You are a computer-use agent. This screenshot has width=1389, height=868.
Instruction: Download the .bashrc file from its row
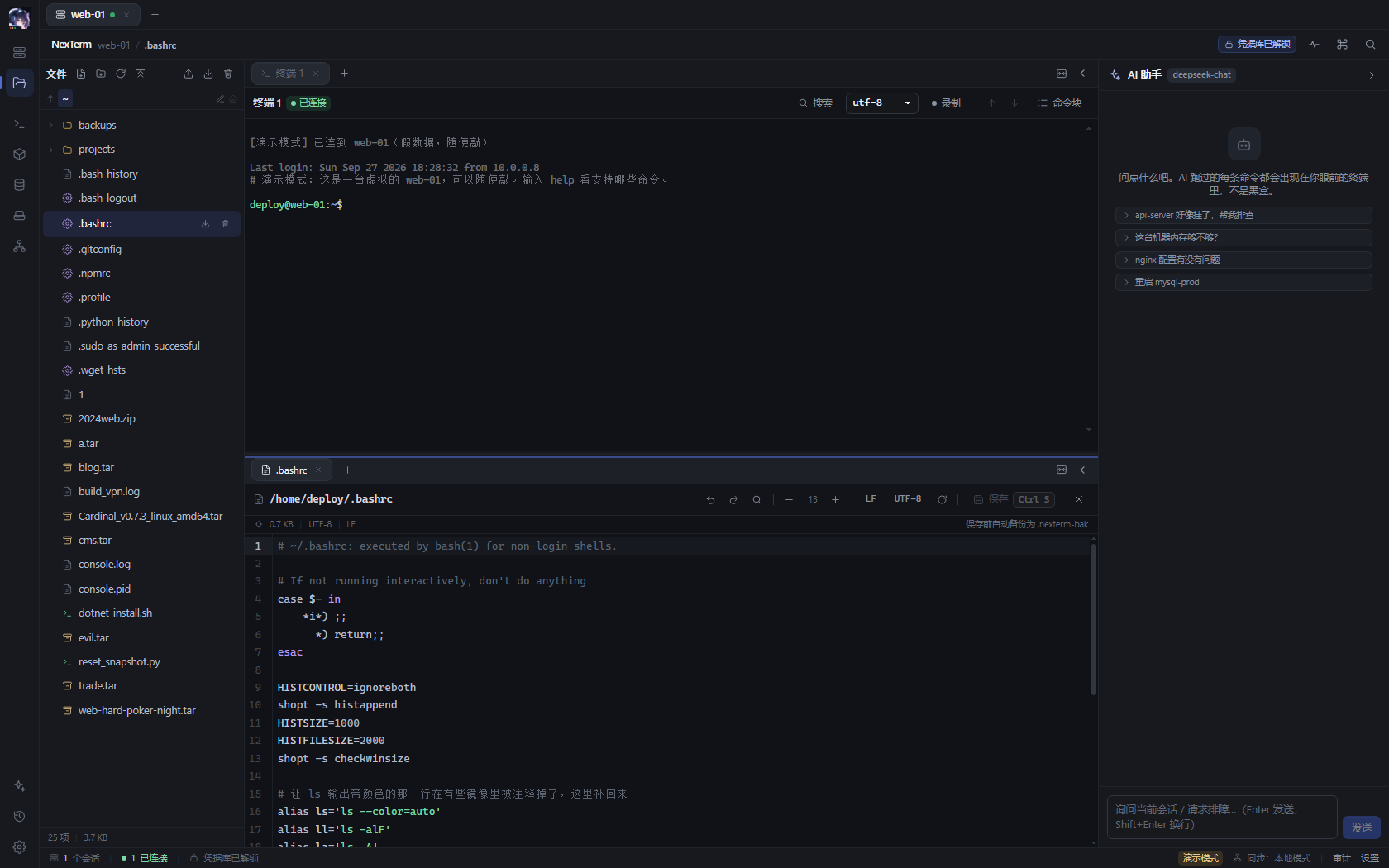click(205, 224)
